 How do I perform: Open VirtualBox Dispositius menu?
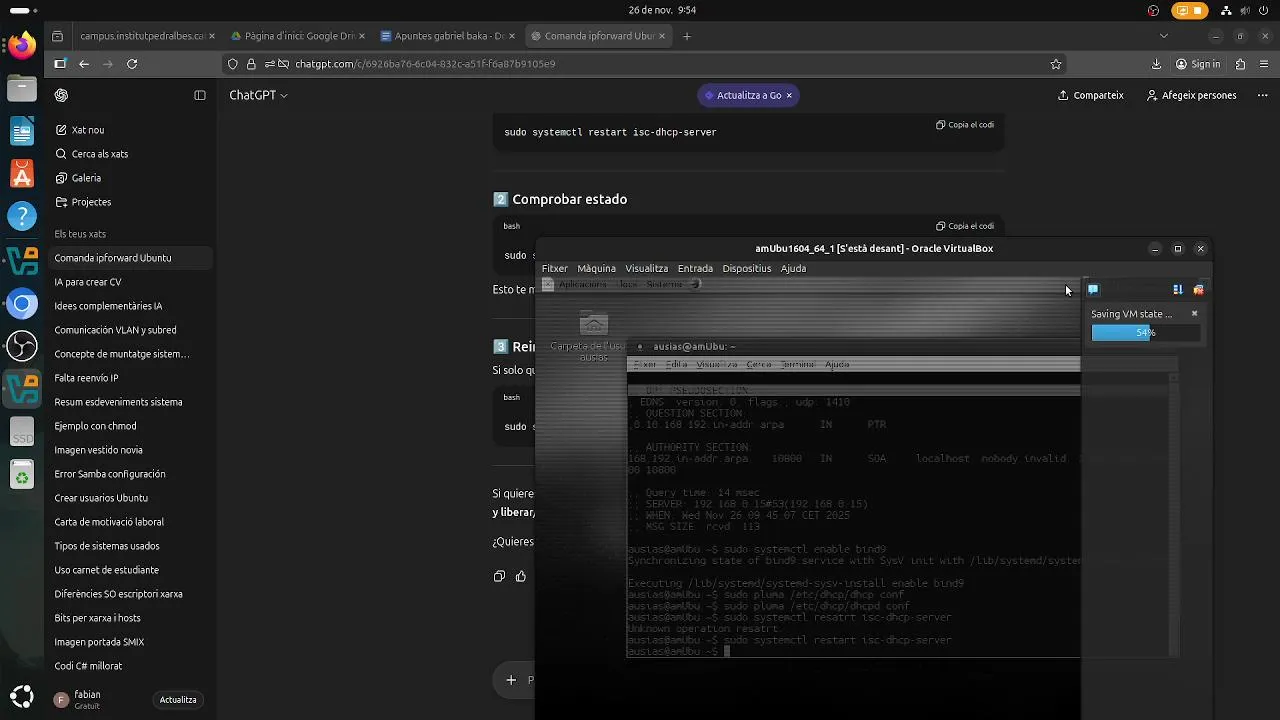tap(747, 268)
